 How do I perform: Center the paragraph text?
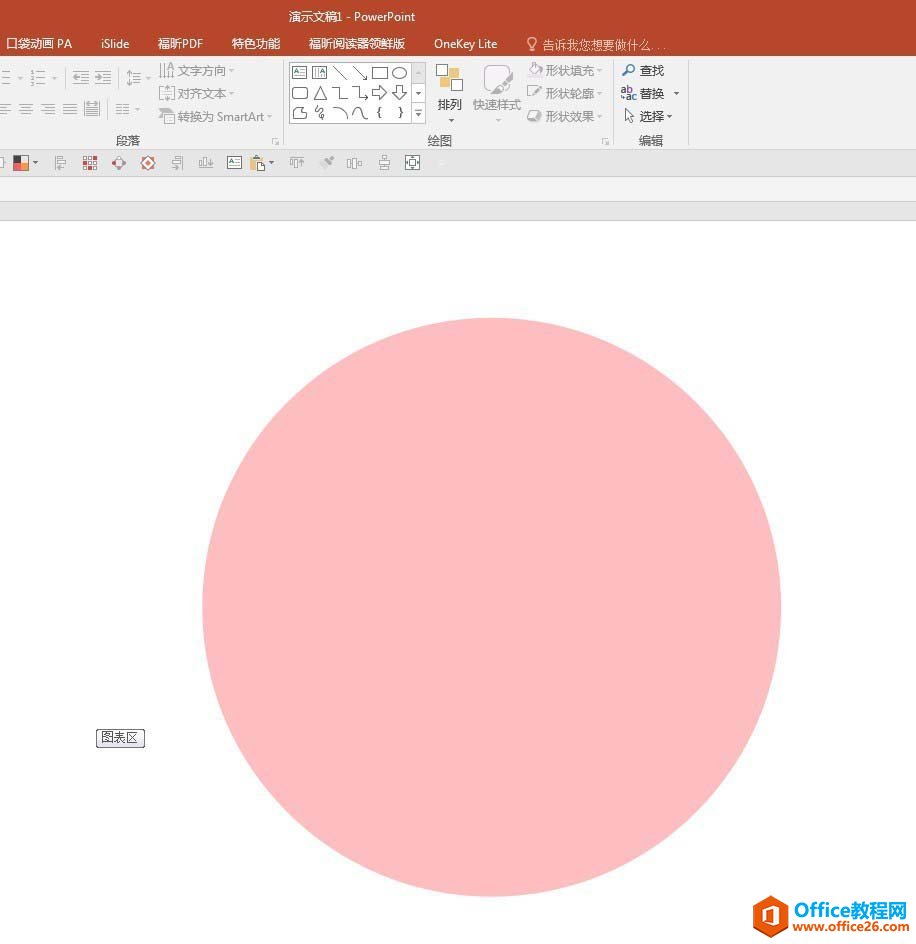(26, 109)
